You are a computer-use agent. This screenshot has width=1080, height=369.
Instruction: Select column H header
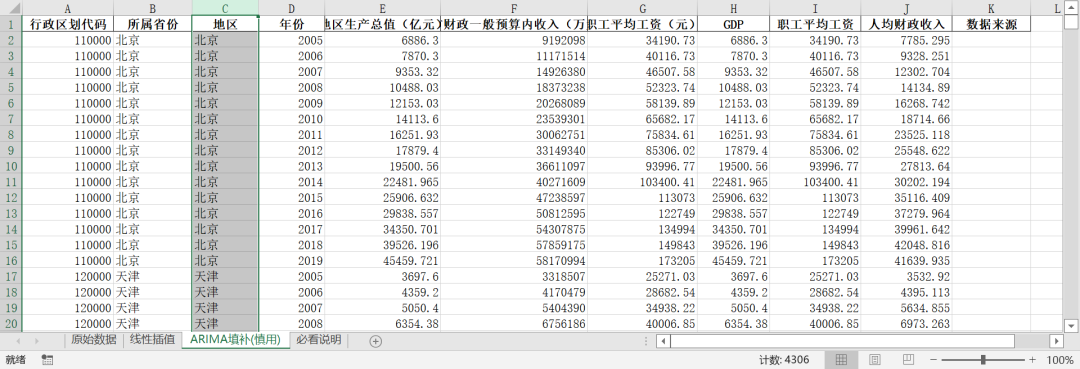[734, 8]
